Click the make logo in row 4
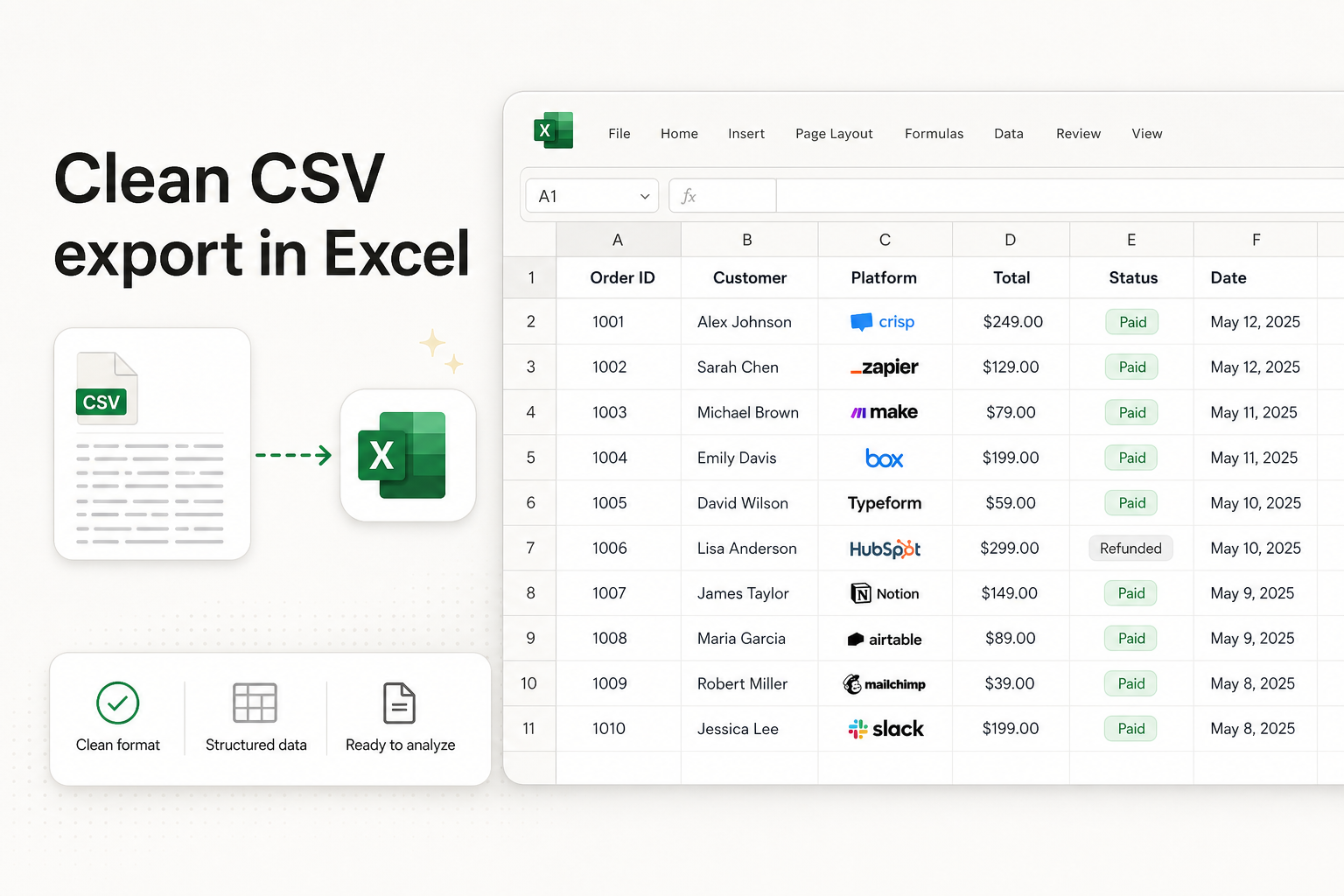 click(885, 412)
